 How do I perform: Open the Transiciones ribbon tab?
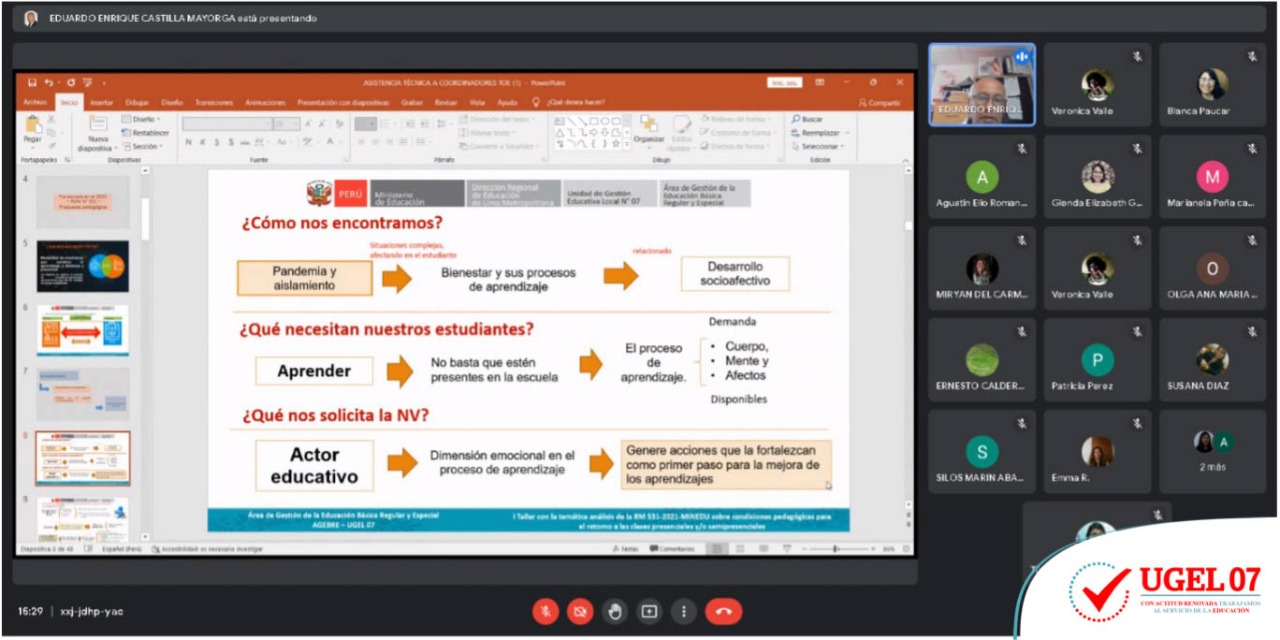[x=214, y=102]
